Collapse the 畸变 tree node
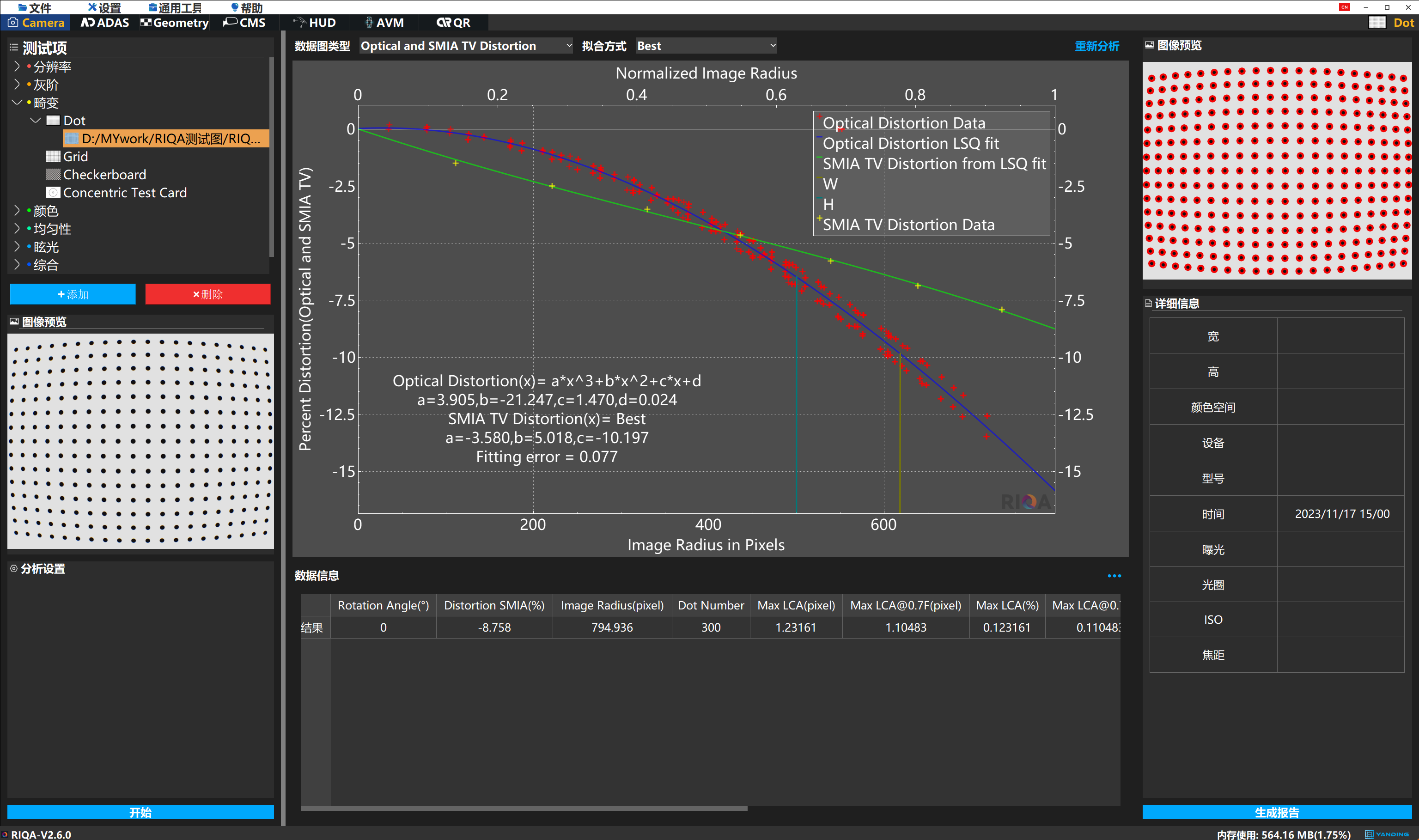Image resolution: width=1419 pixels, height=840 pixels. coord(17,103)
